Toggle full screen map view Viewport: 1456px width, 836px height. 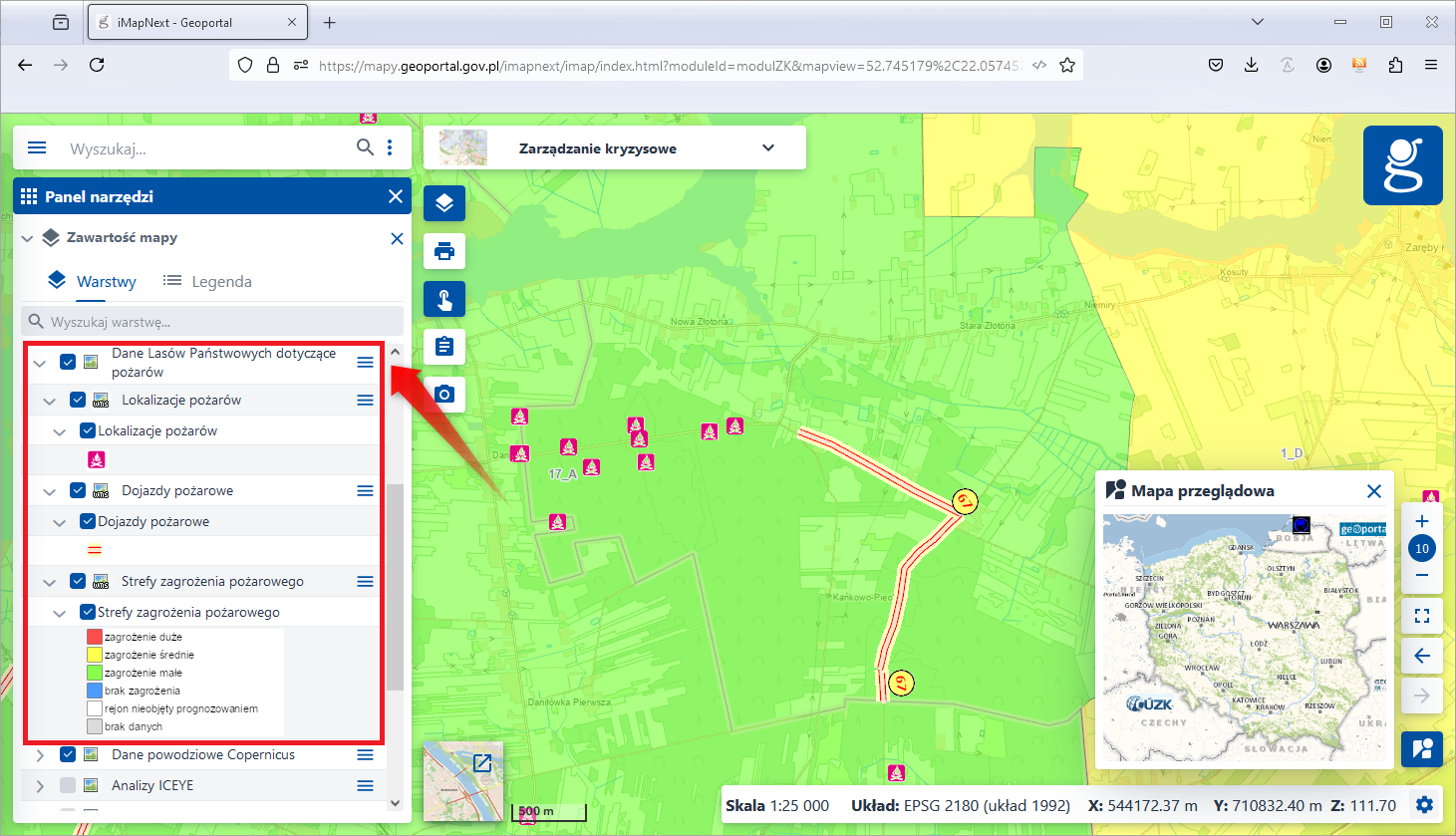(1422, 616)
